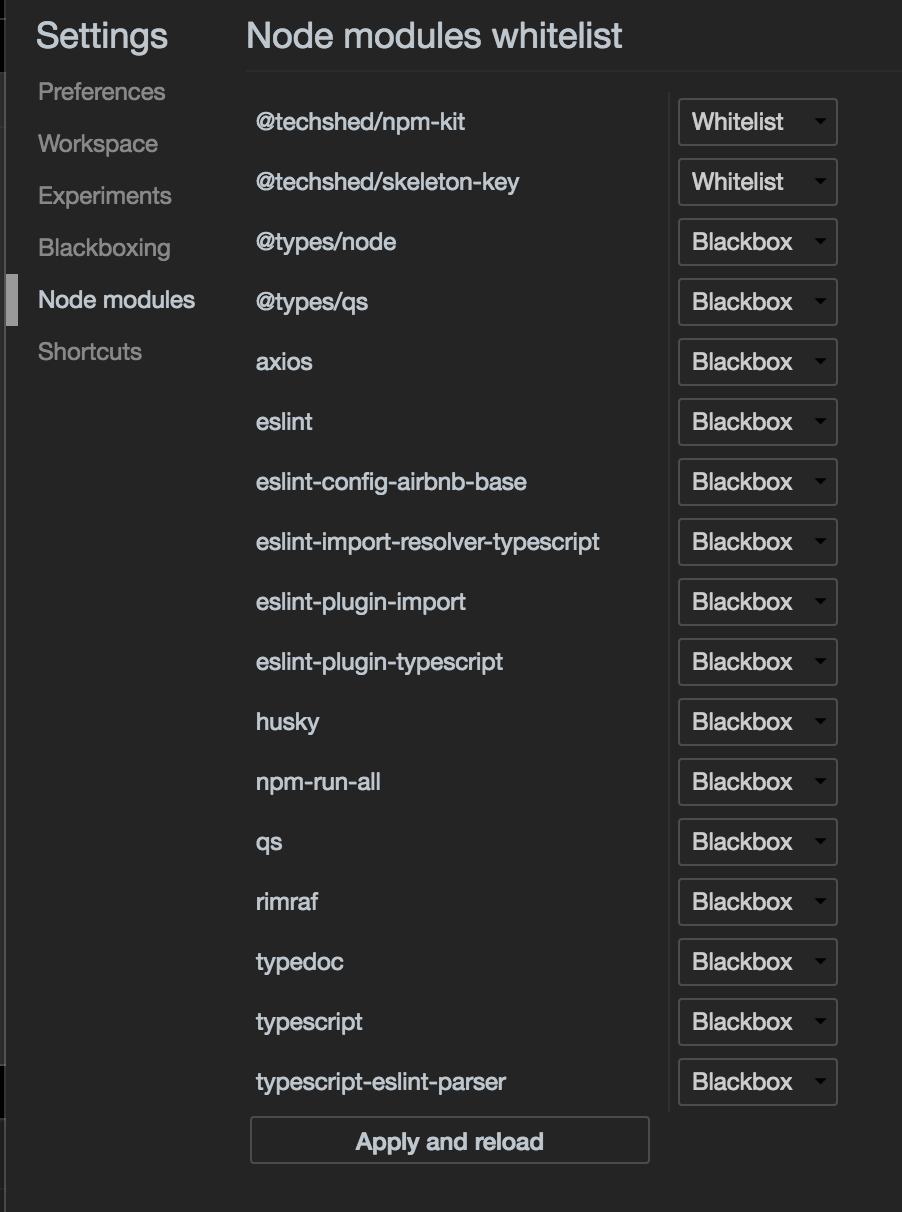Open the dropdown for eslint-import-resolver-typescript
This screenshot has height=1212, width=902.
(757, 542)
